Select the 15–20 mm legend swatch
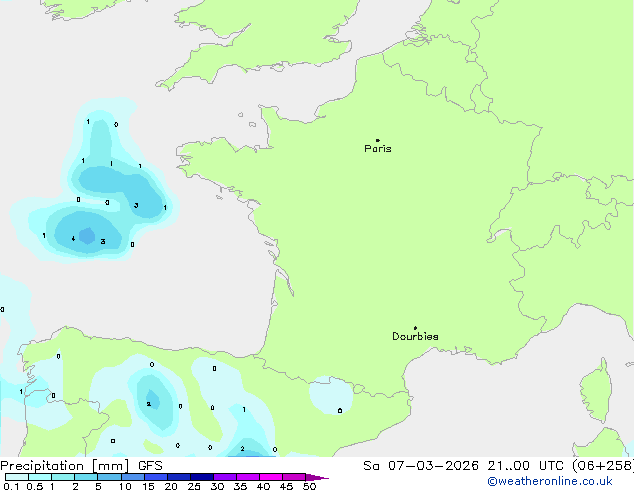 [155, 477]
